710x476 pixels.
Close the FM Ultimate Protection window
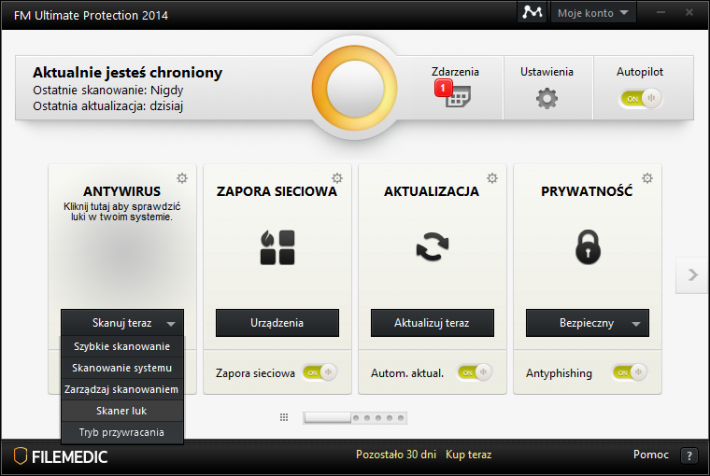689,13
